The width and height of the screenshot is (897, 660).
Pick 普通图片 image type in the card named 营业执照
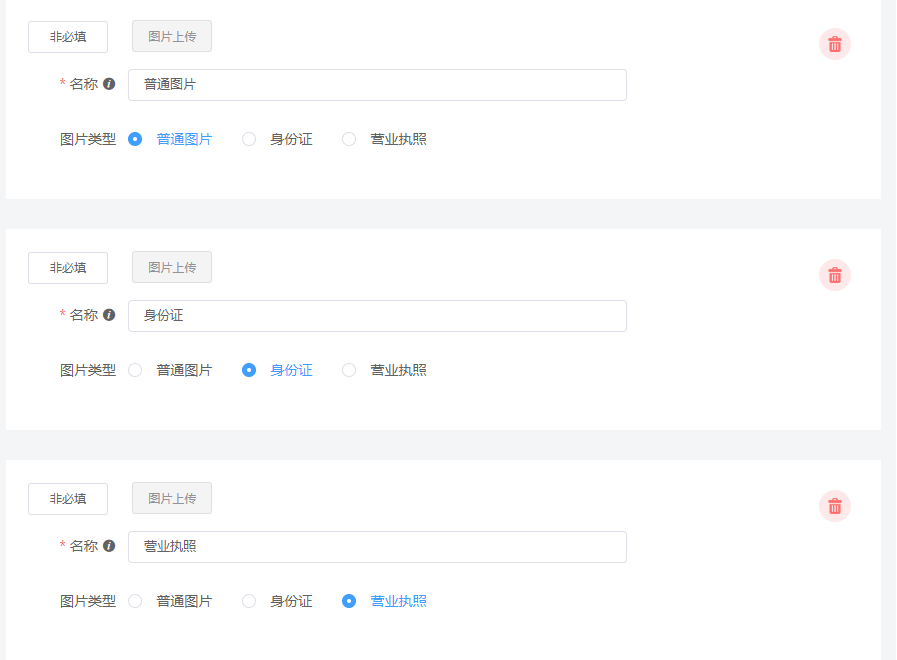point(135,601)
